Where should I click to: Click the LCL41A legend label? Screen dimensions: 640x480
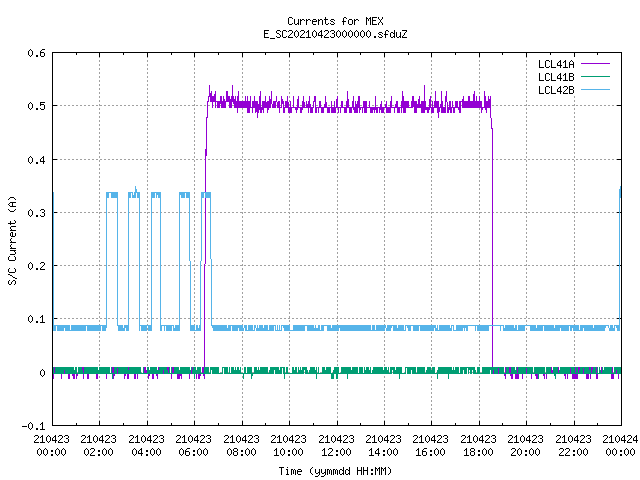click(x=556, y=64)
